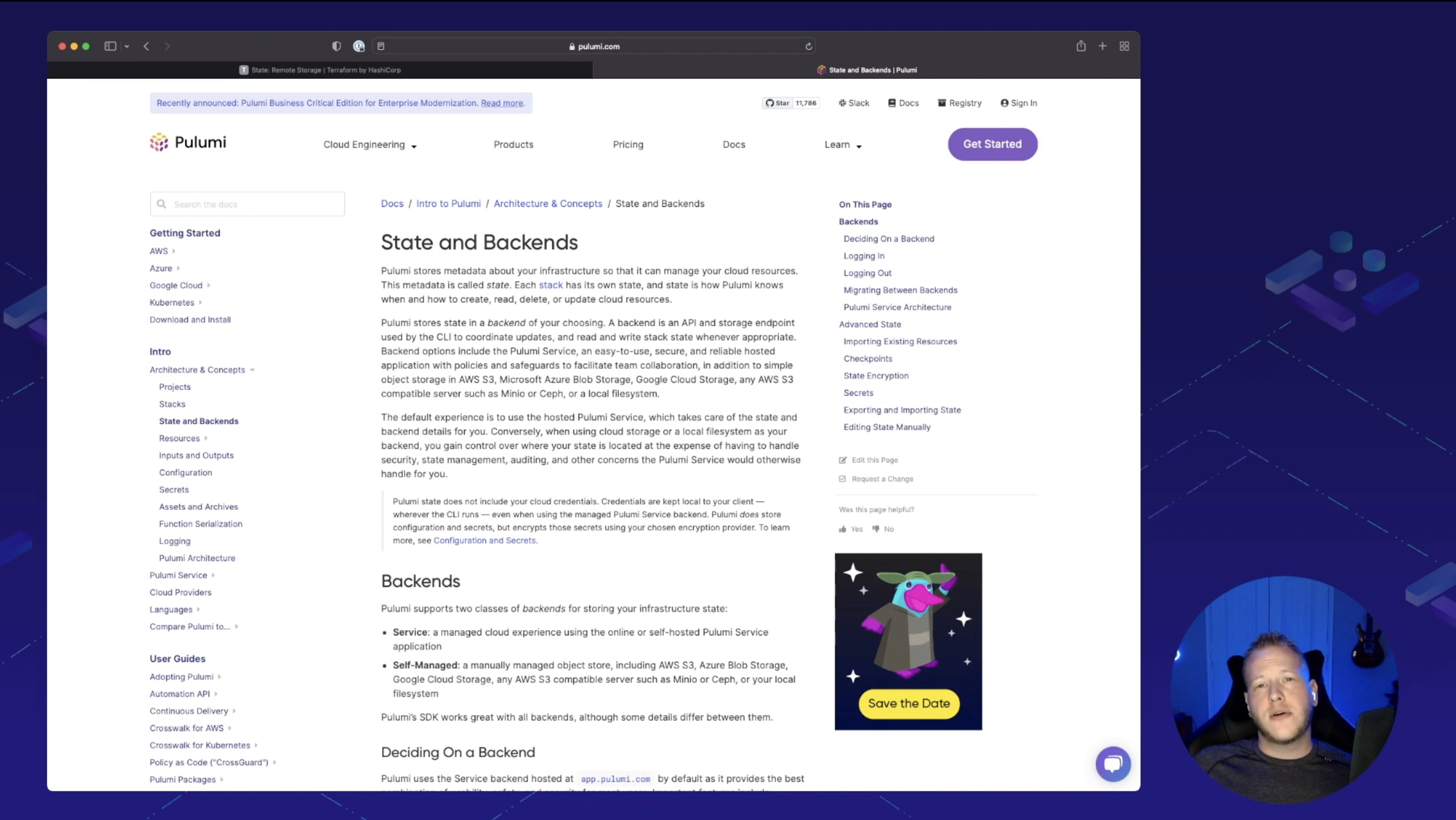Show the tab overview grid icon
Image resolution: width=1456 pixels, height=820 pixels.
pyautogui.click(x=1124, y=46)
